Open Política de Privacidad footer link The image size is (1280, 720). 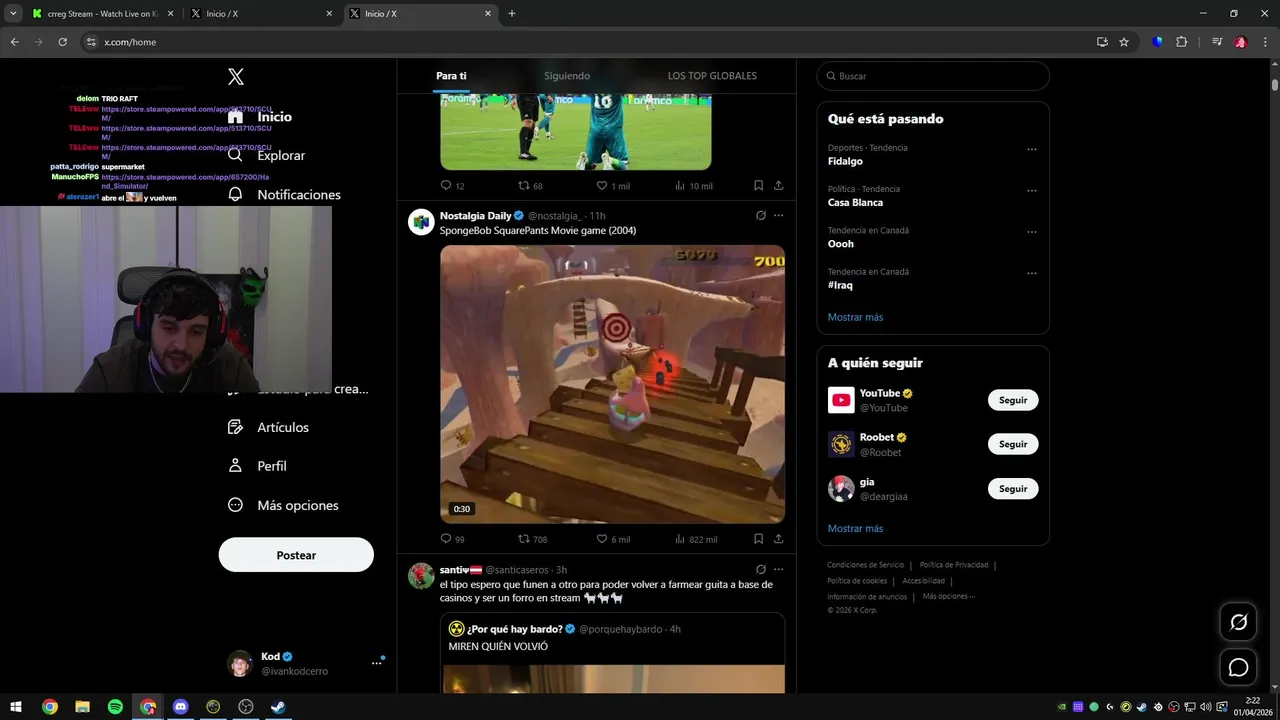[x=954, y=565]
